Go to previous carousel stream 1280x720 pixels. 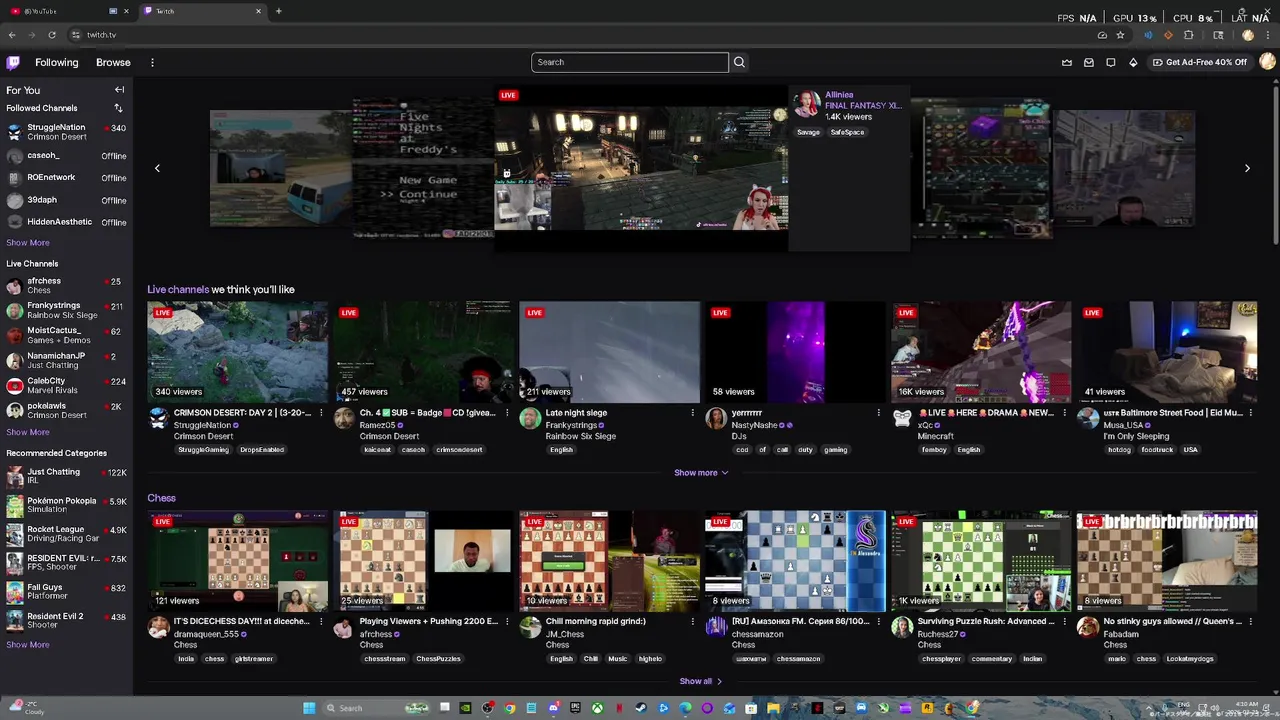[157, 168]
